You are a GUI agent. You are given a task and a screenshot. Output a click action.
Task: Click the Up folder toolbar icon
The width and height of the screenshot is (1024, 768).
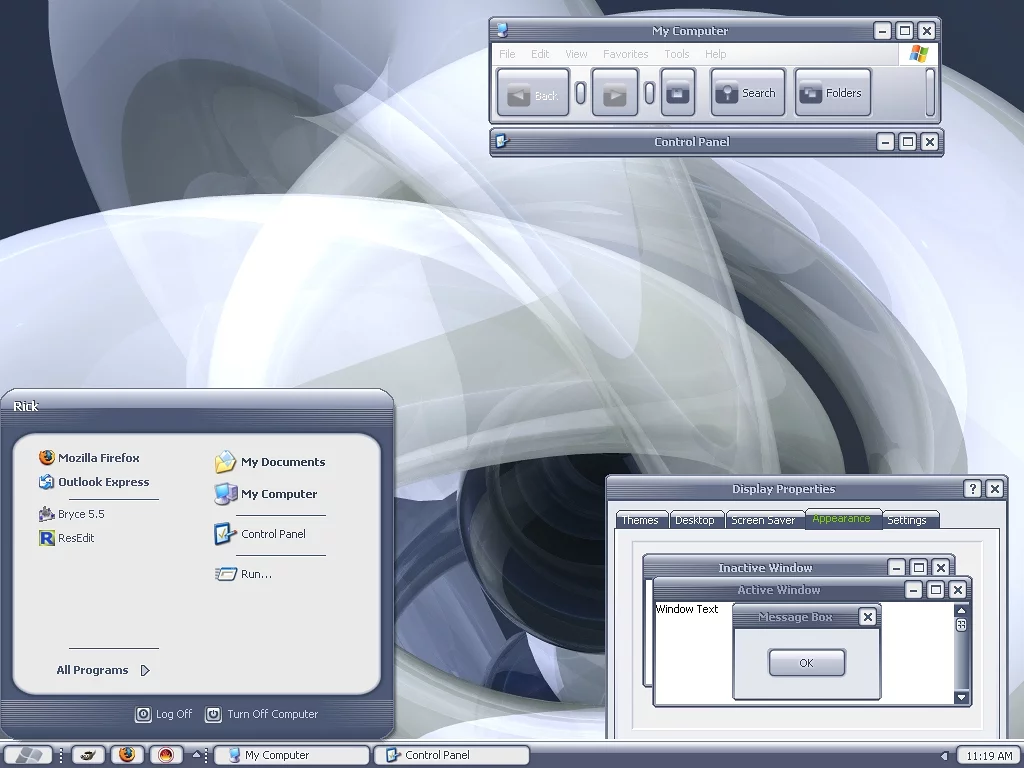(x=677, y=93)
